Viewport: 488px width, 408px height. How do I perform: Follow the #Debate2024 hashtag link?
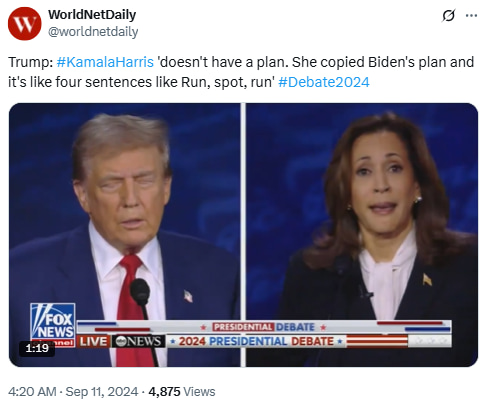(324, 82)
